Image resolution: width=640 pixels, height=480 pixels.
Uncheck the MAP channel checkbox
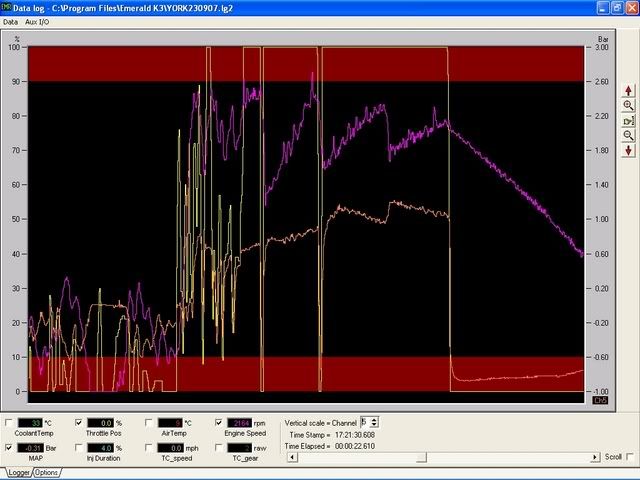tap(10, 448)
